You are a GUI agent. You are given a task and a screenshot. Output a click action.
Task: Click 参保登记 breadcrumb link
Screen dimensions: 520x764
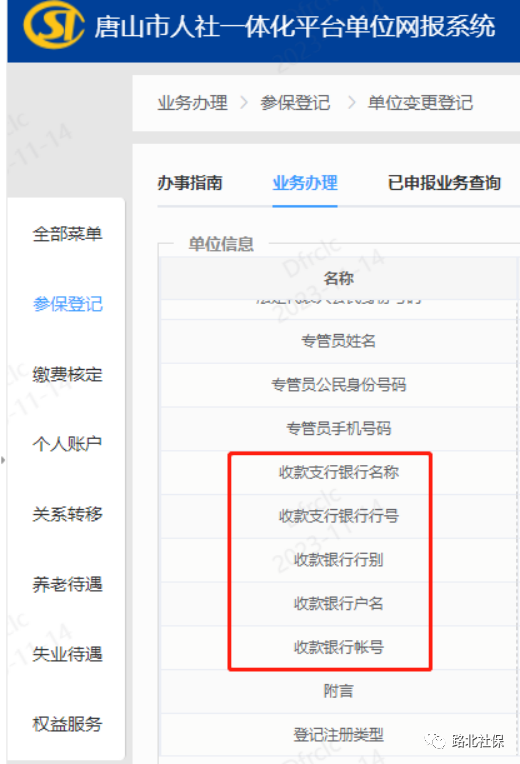pyautogui.click(x=295, y=103)
